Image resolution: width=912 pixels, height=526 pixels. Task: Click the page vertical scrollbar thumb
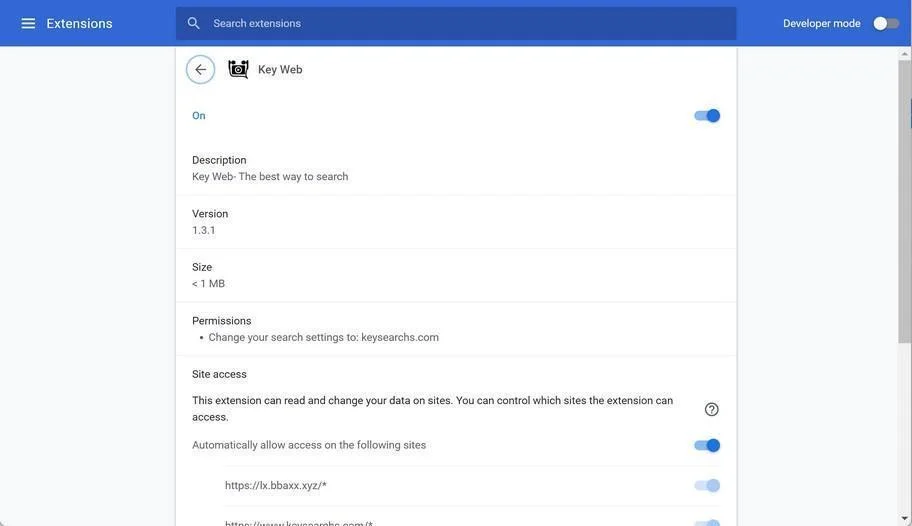(x=904, y=201)
